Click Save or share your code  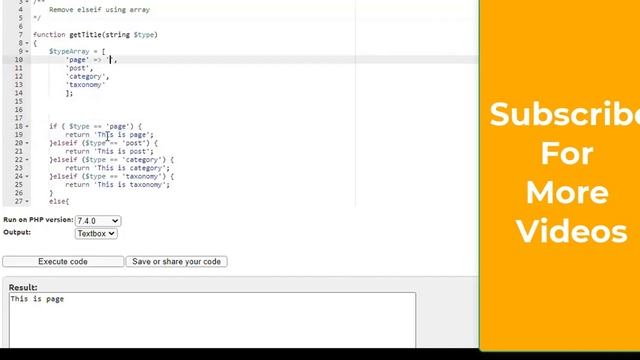(x=176, y=262)
